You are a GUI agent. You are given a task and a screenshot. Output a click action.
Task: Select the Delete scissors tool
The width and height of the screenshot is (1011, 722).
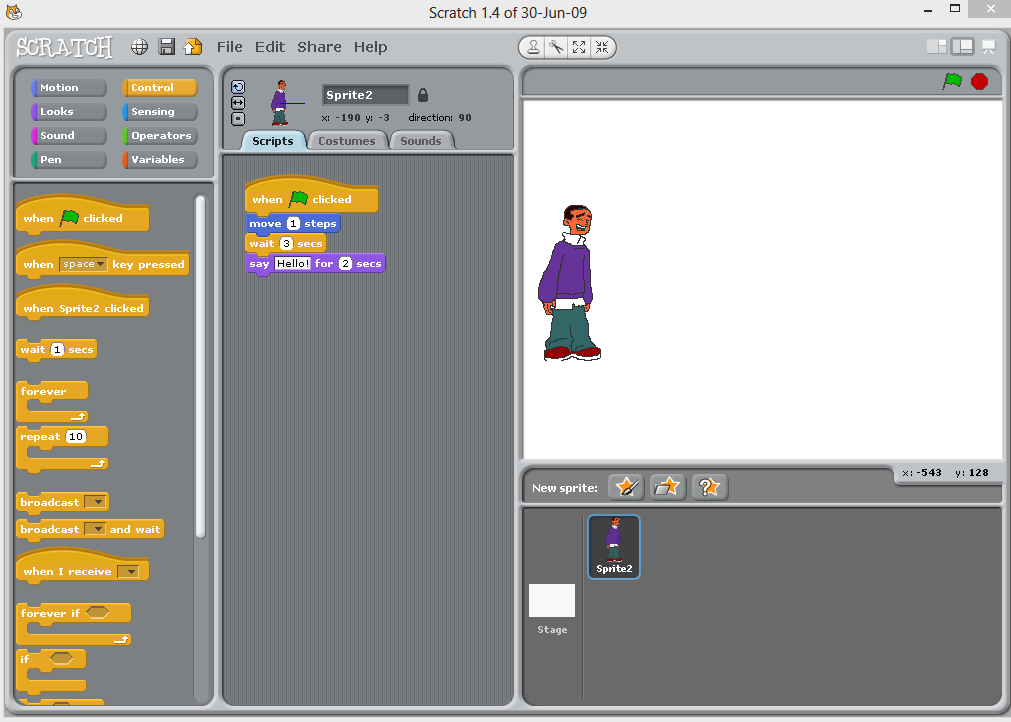[x=556, y=47]
